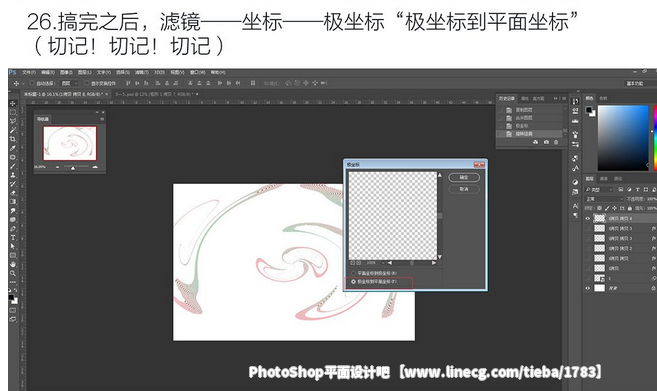Select the Crop tool
Image resolution: width=657 pixels, height=391 pixels.
[x=13, y=139]
